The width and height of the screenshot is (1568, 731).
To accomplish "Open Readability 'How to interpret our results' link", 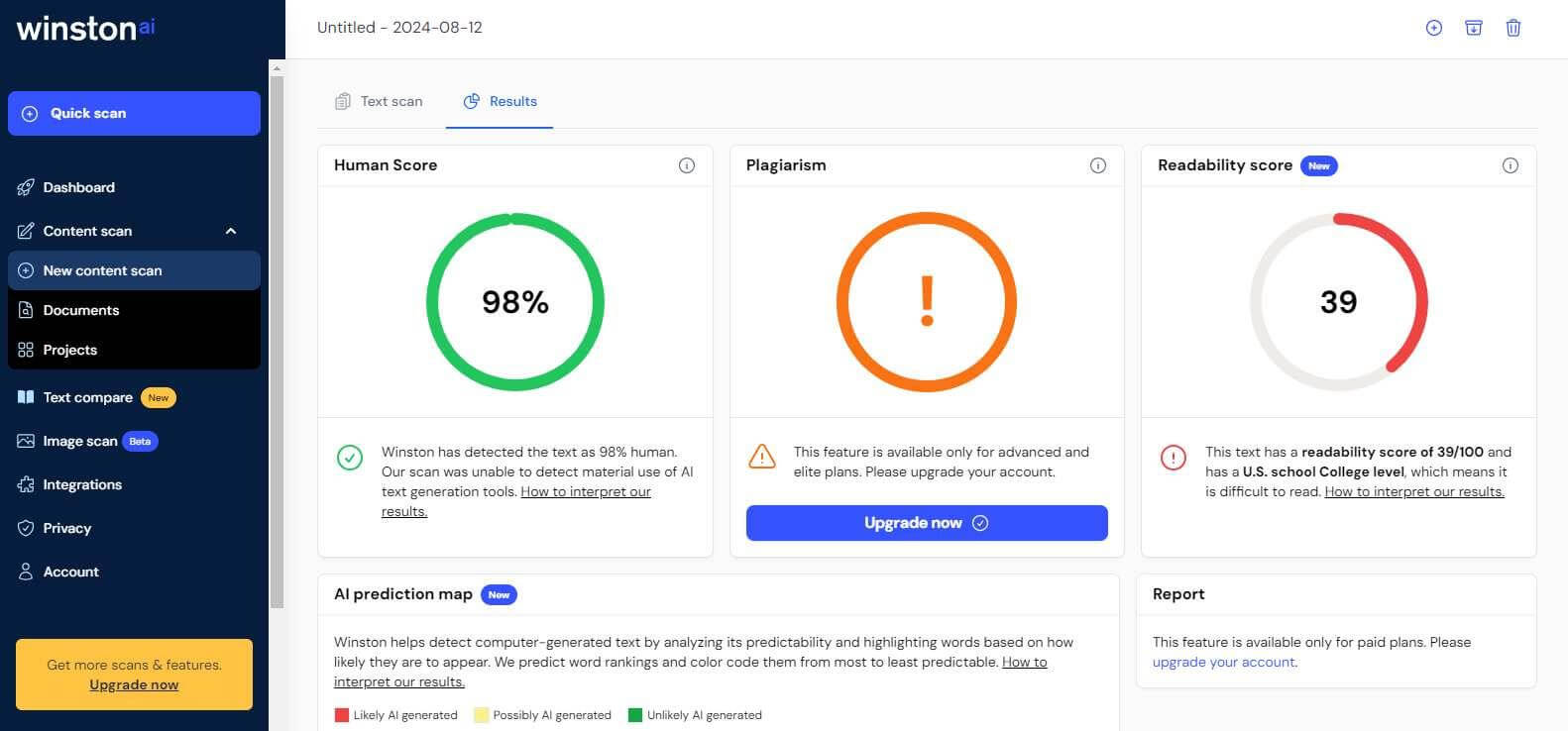I will [1414, 491].
